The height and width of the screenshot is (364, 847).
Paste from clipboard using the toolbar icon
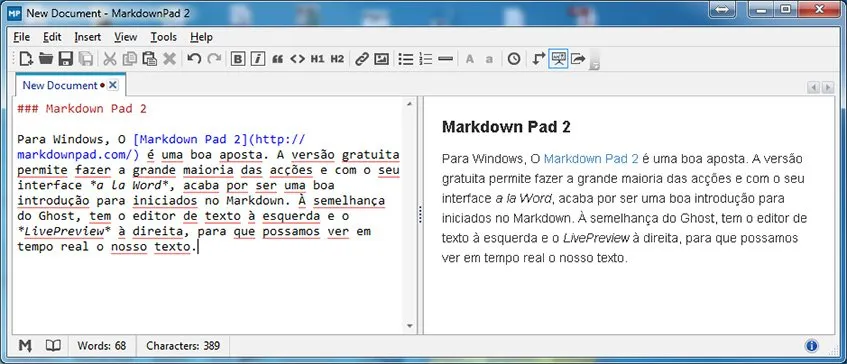[x=150, y=59]
